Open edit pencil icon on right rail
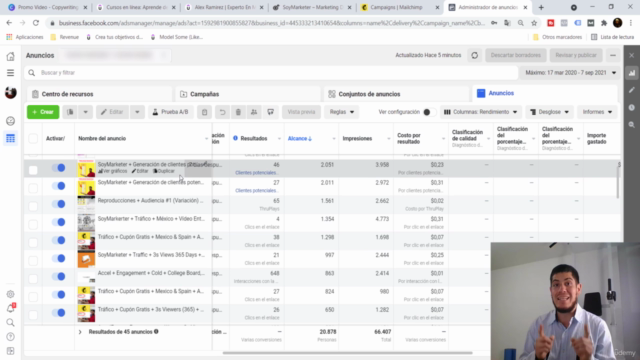 click(632, 90)
